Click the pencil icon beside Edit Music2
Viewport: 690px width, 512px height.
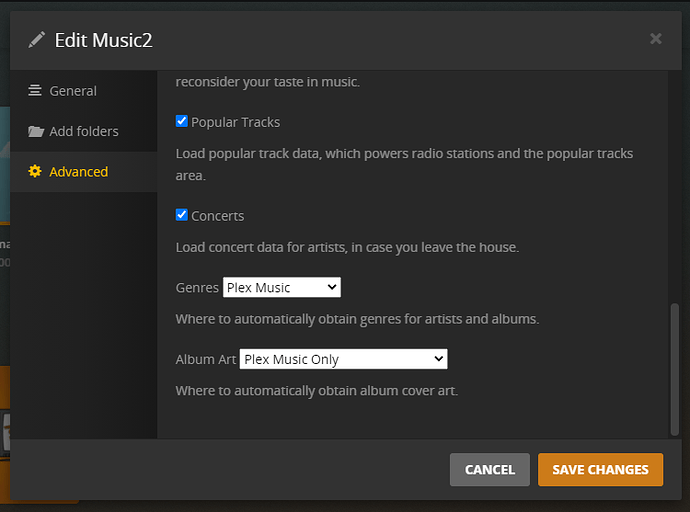(37, 40)
